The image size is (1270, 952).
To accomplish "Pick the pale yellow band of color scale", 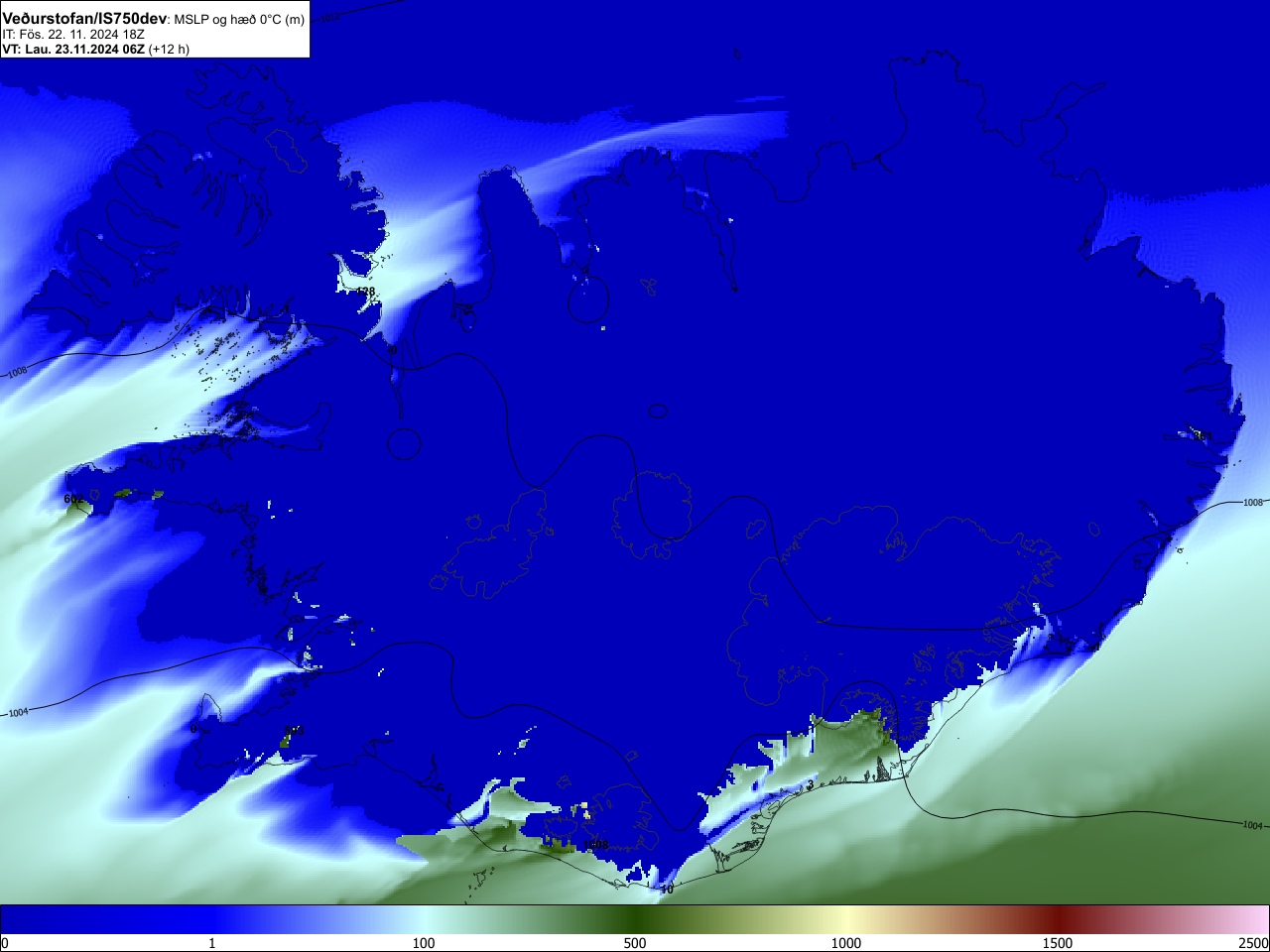I will pos(846,919).
